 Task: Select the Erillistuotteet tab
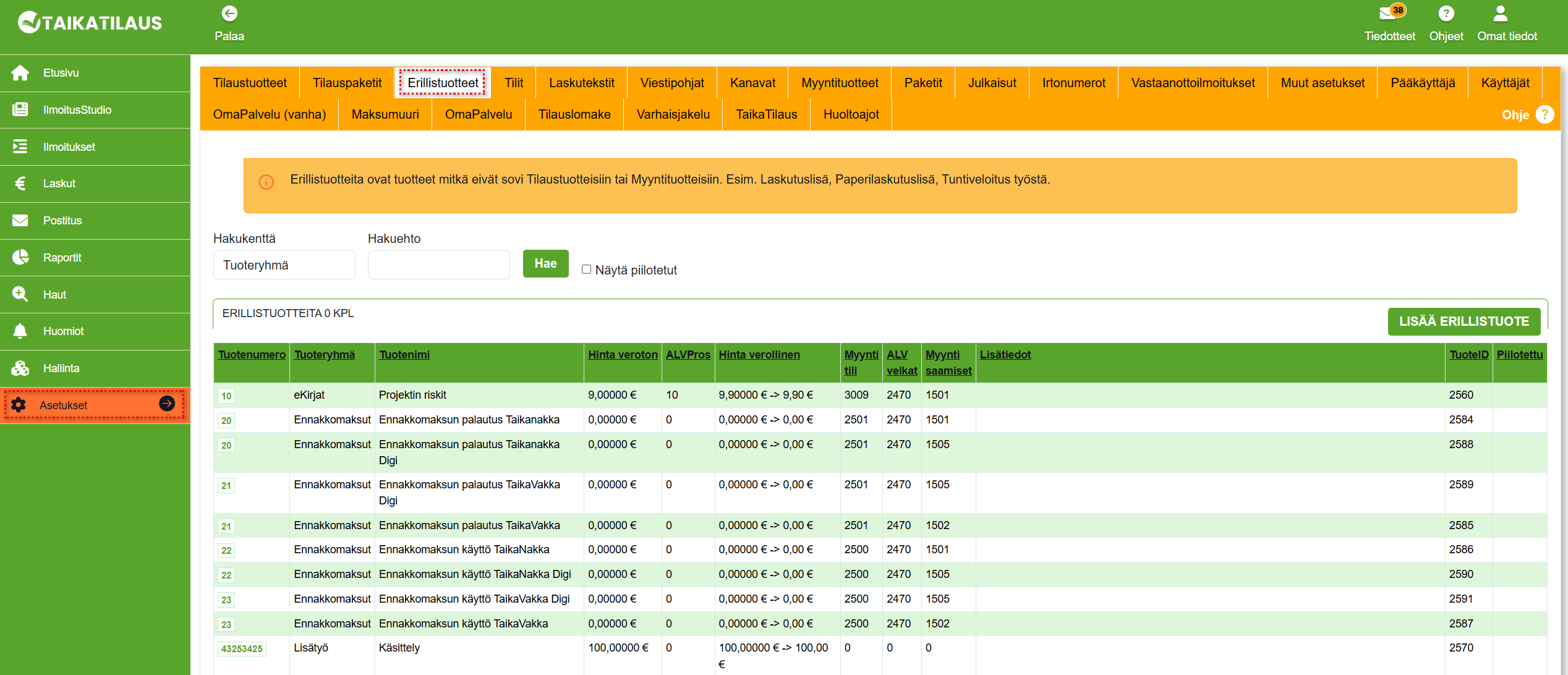(443, 83)
